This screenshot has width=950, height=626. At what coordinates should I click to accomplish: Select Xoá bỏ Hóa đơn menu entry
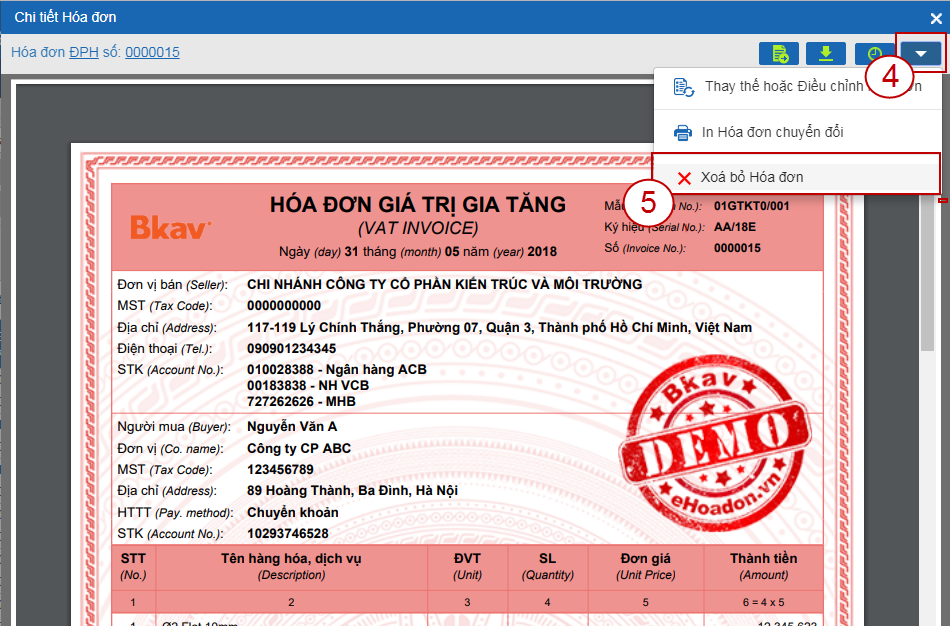pyautogui.click(x=752, y=178)
